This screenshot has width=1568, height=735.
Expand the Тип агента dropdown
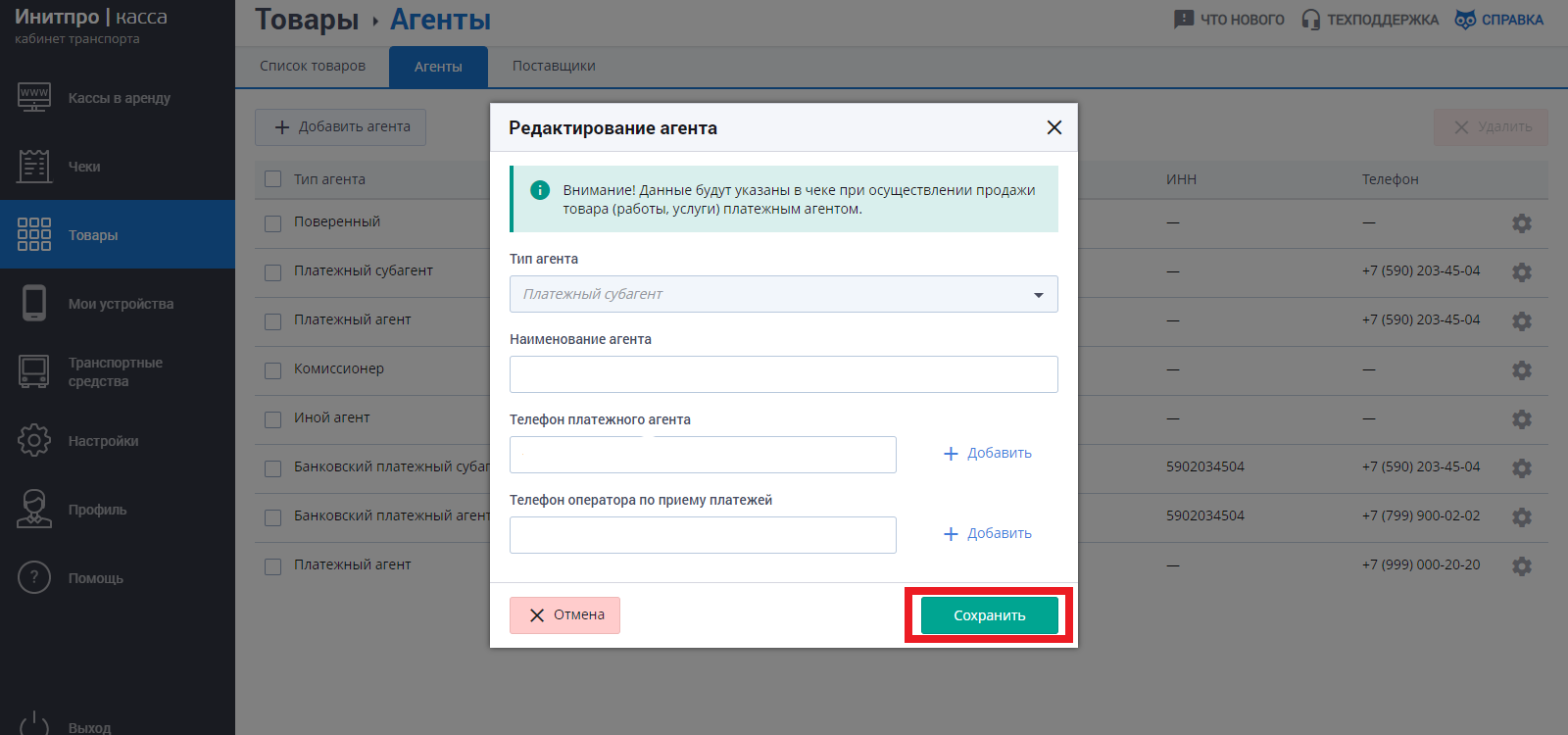point(784,294)
